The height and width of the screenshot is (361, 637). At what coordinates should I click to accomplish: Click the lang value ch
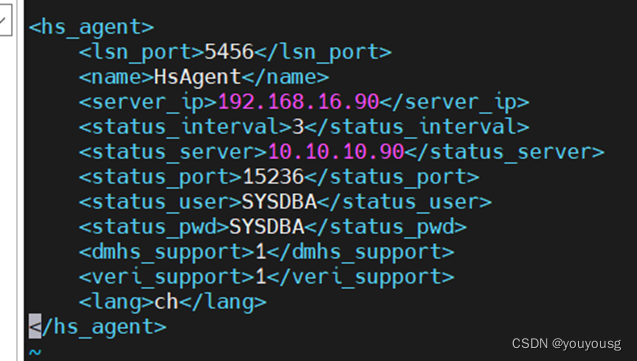166,302
